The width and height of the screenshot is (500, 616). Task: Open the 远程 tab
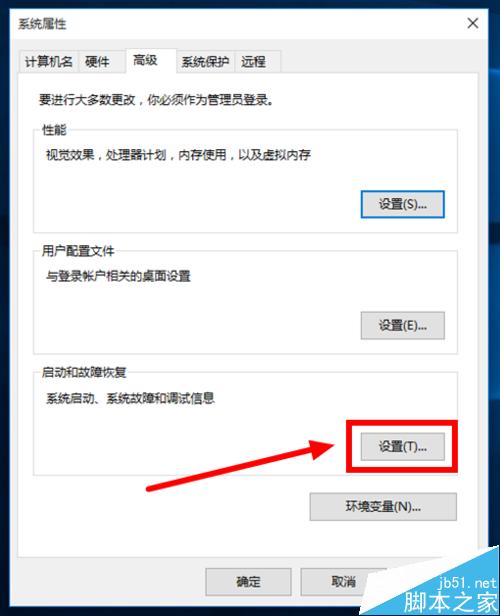[x=257, y=62]
